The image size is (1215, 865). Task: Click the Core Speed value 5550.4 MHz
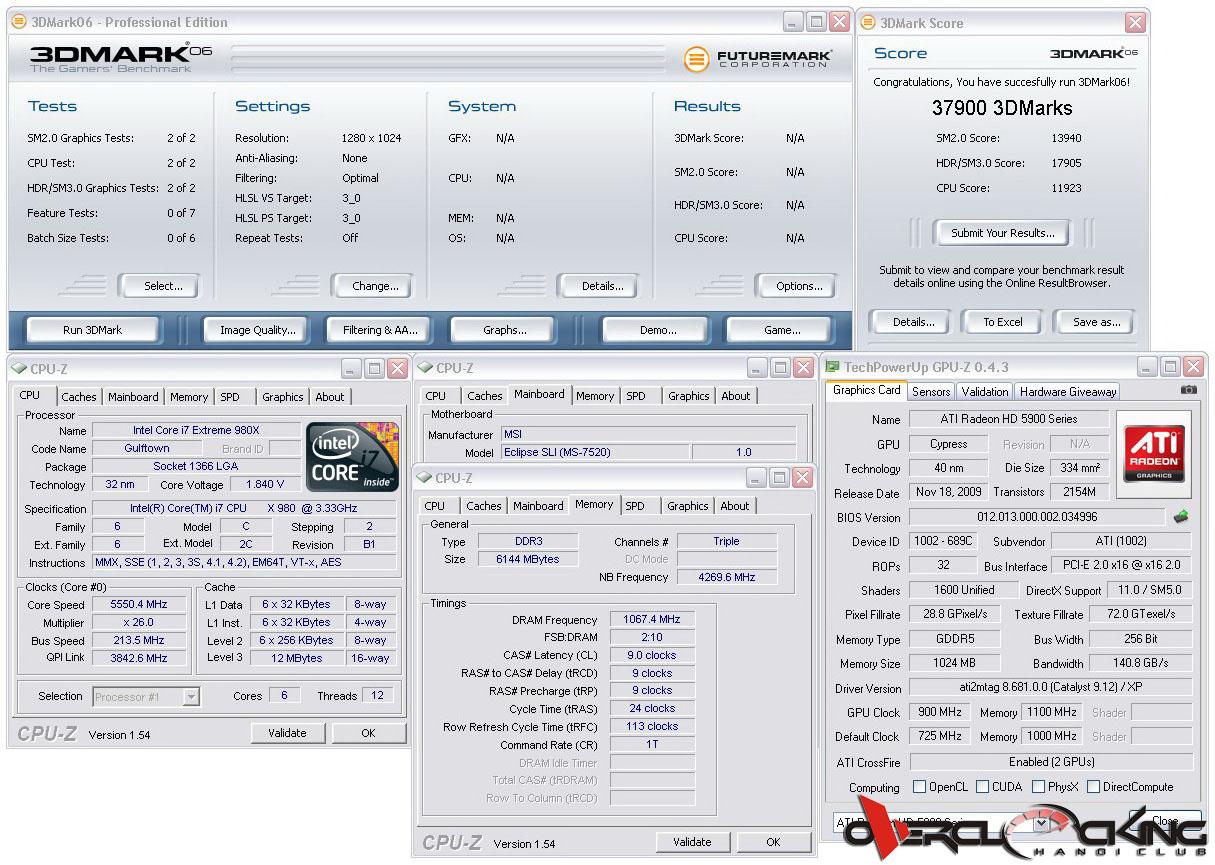pos(138,604)
